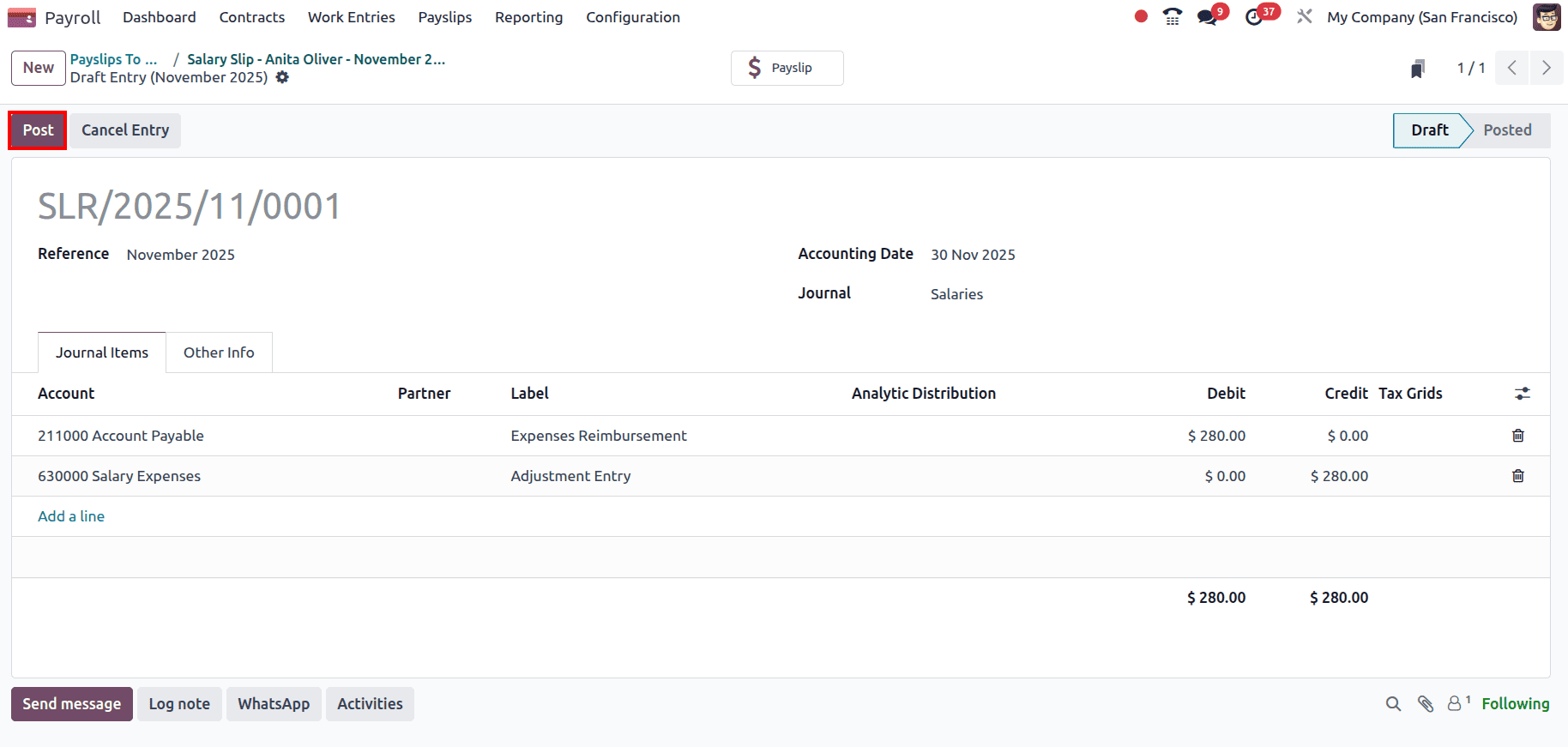The width and height of the screenshot is (1568, 747).
Task: Click the Partner column header
Action: point(424,394)
